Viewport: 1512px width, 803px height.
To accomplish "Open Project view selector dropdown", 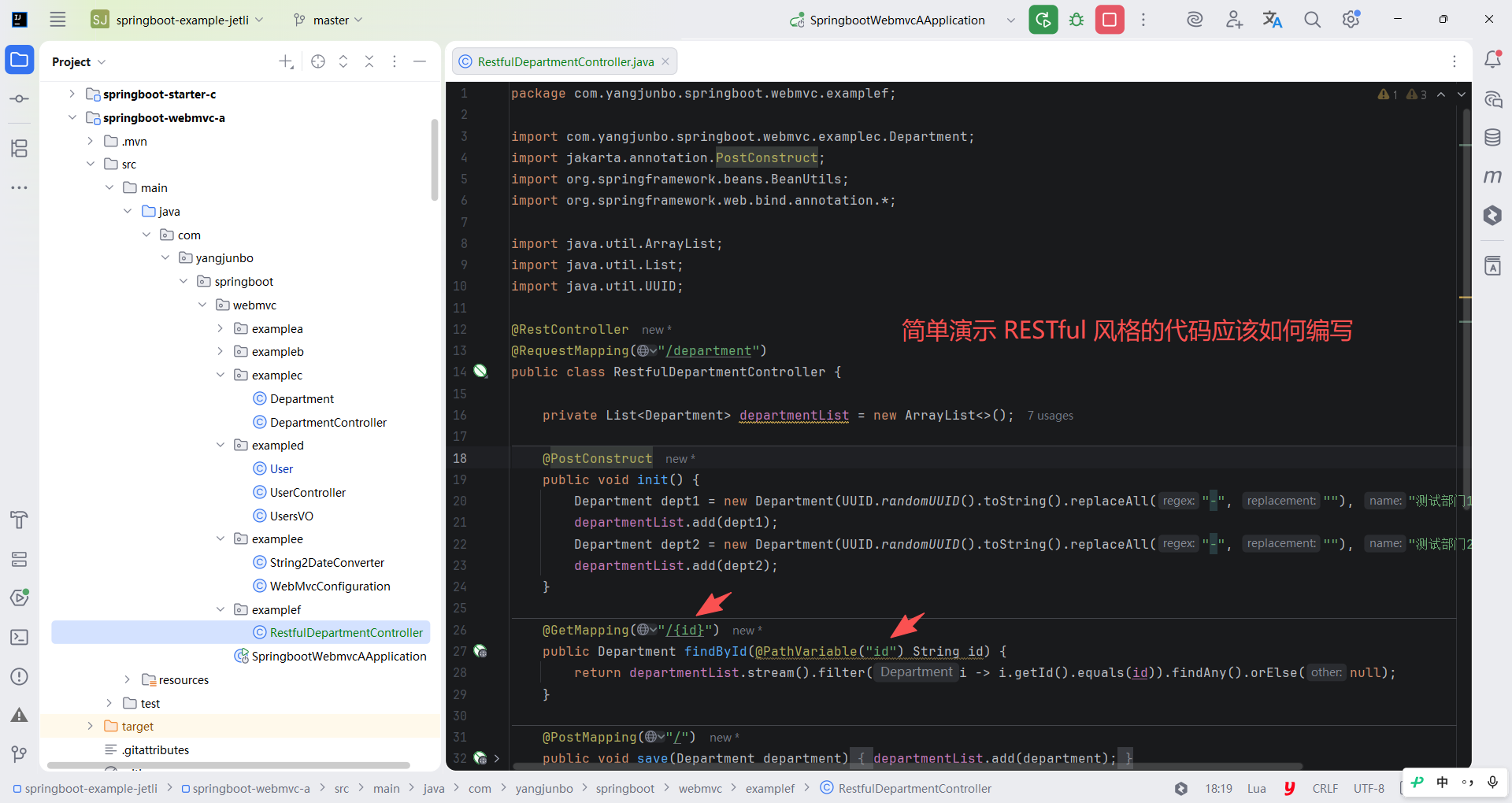I will (79, 61).
